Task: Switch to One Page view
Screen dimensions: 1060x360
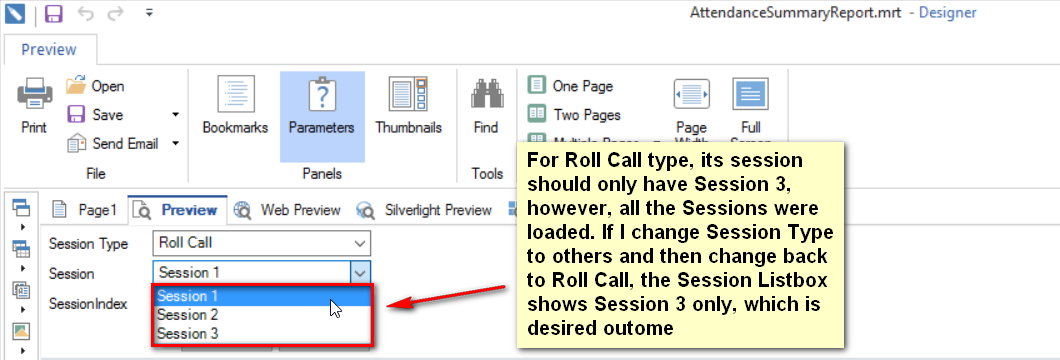Action: click(571, 86)
